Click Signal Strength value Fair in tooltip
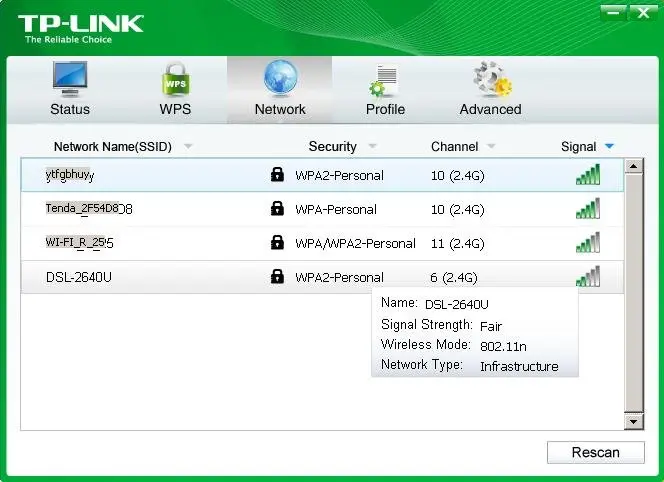The image size is (664, 482). (x=491, y=326)
